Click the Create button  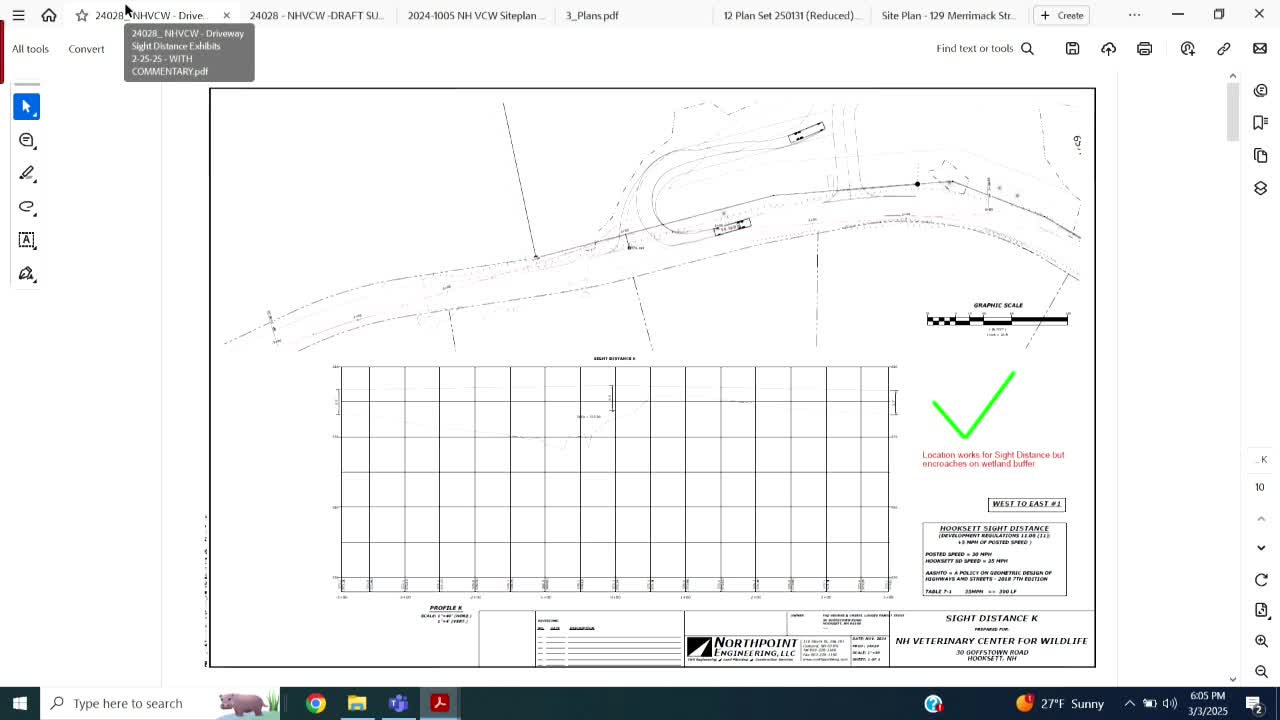point(1061,15)
